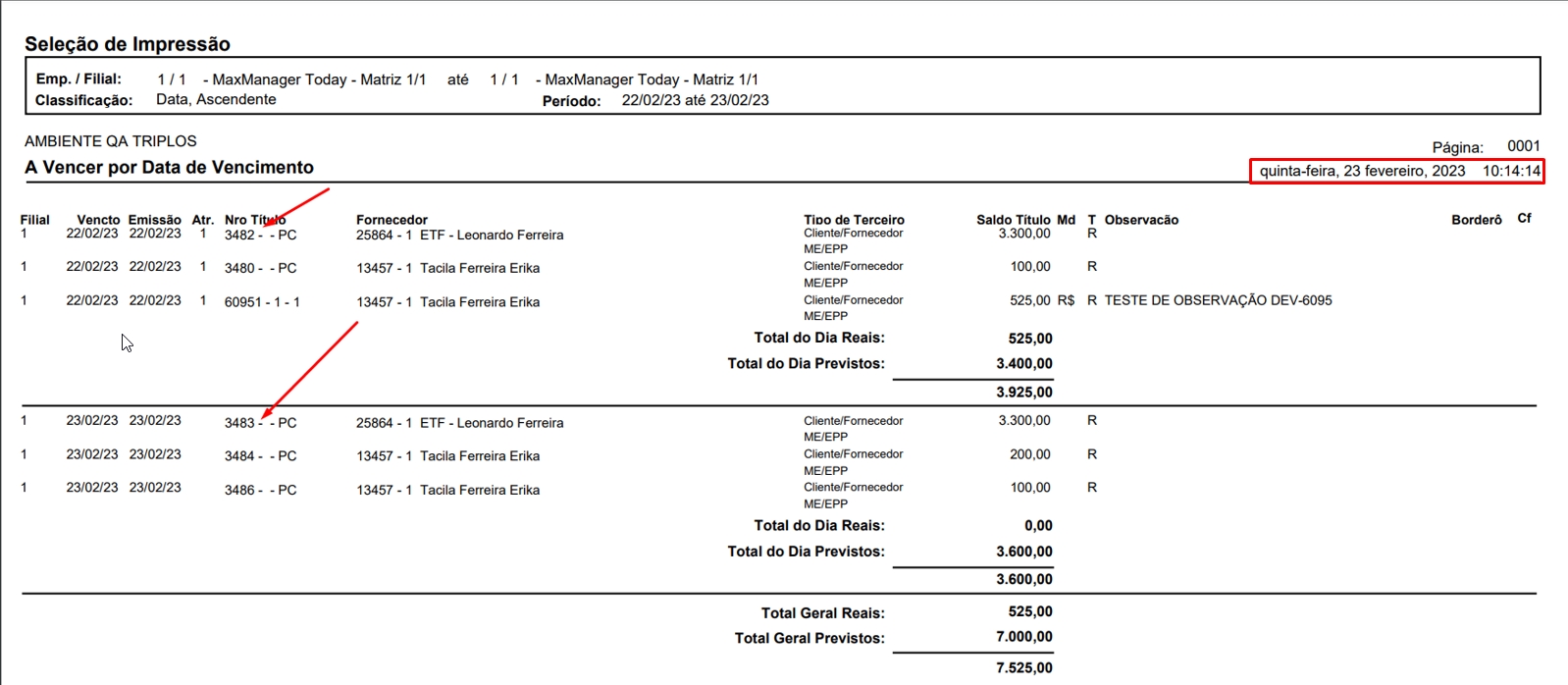Click the "Cf" column header

[x=1525, y=218]
